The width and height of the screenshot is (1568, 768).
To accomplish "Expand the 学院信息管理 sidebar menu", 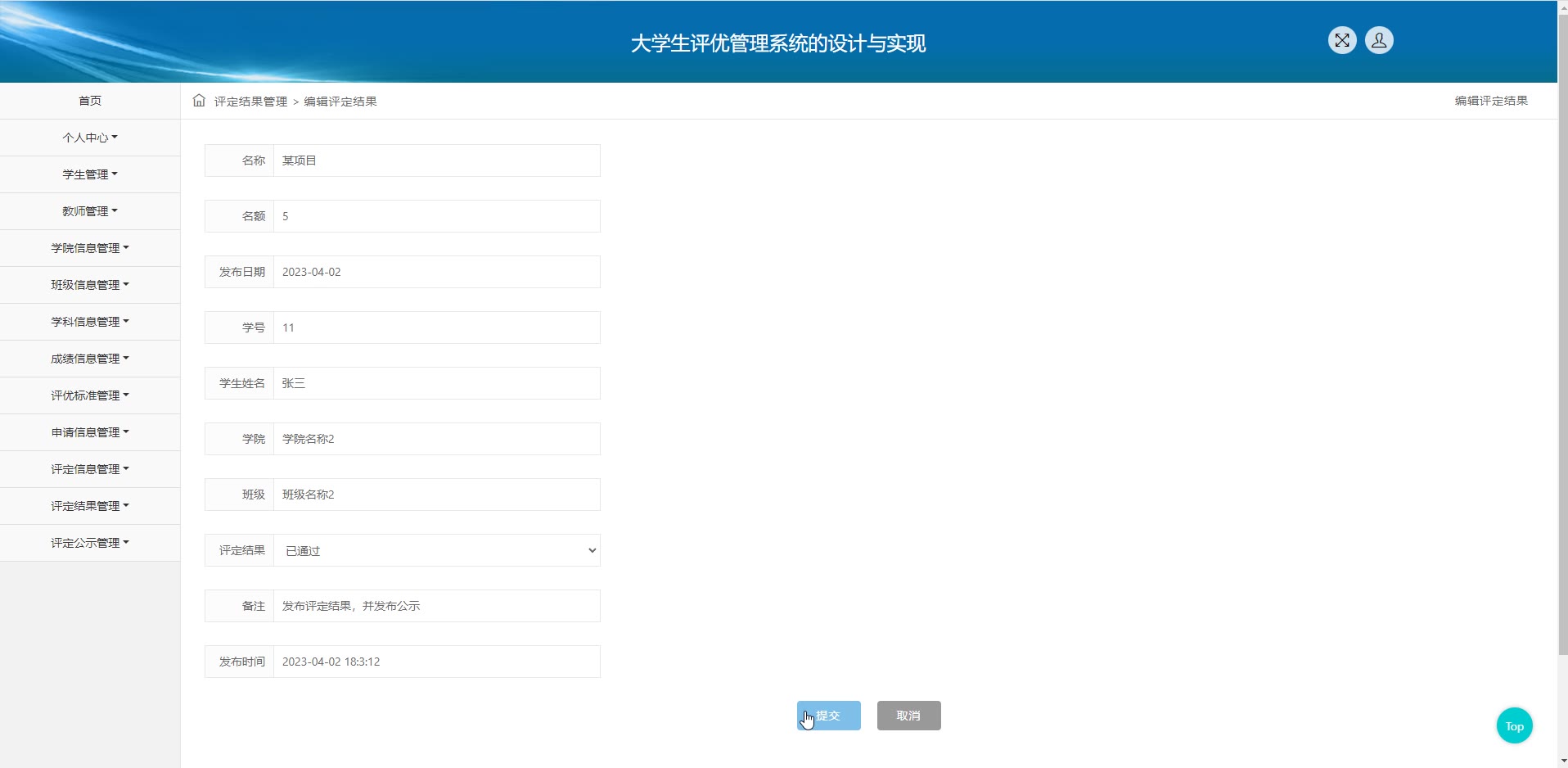I will coord(90,248).
